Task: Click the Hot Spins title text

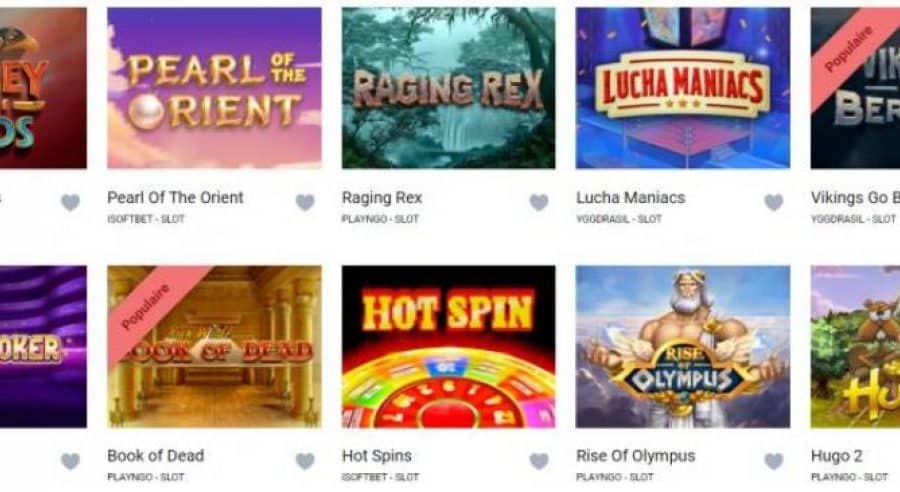Action: point(377,456)
